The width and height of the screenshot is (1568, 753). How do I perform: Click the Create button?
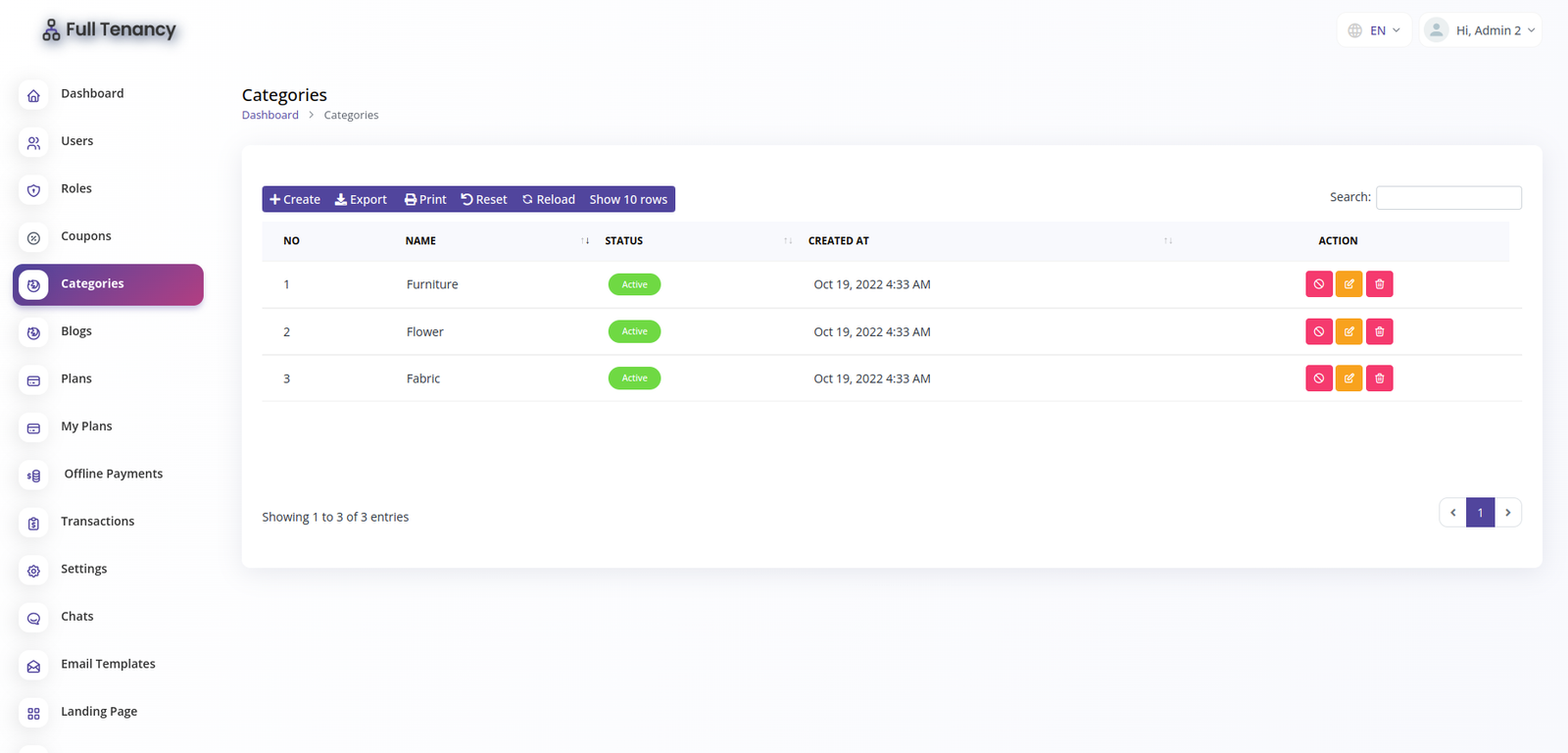coord(295,199)
